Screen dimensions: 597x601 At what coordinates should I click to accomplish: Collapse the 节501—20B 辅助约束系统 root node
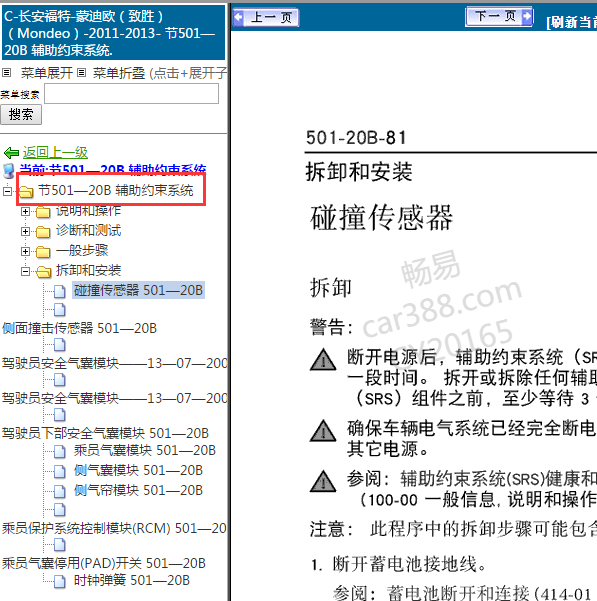7,191
